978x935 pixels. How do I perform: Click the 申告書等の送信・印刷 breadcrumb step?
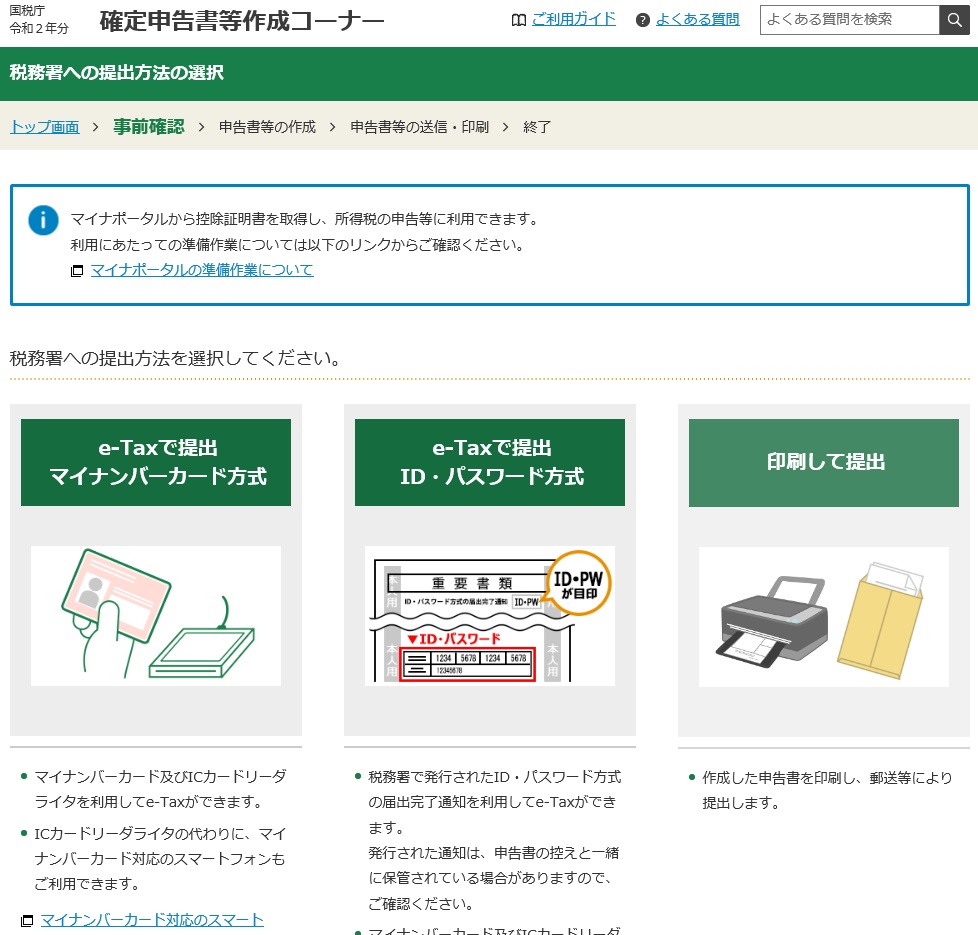[x=420, y=127]
